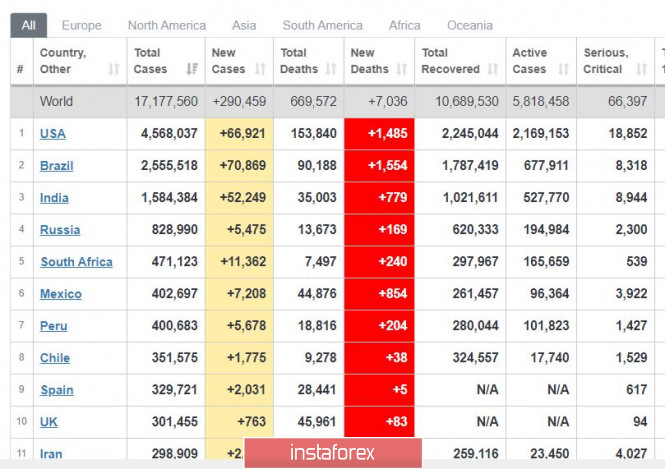Open the Brazil country link
This screenshot has height=469, width=665.
pyautogui.click(x=56, y=165)
